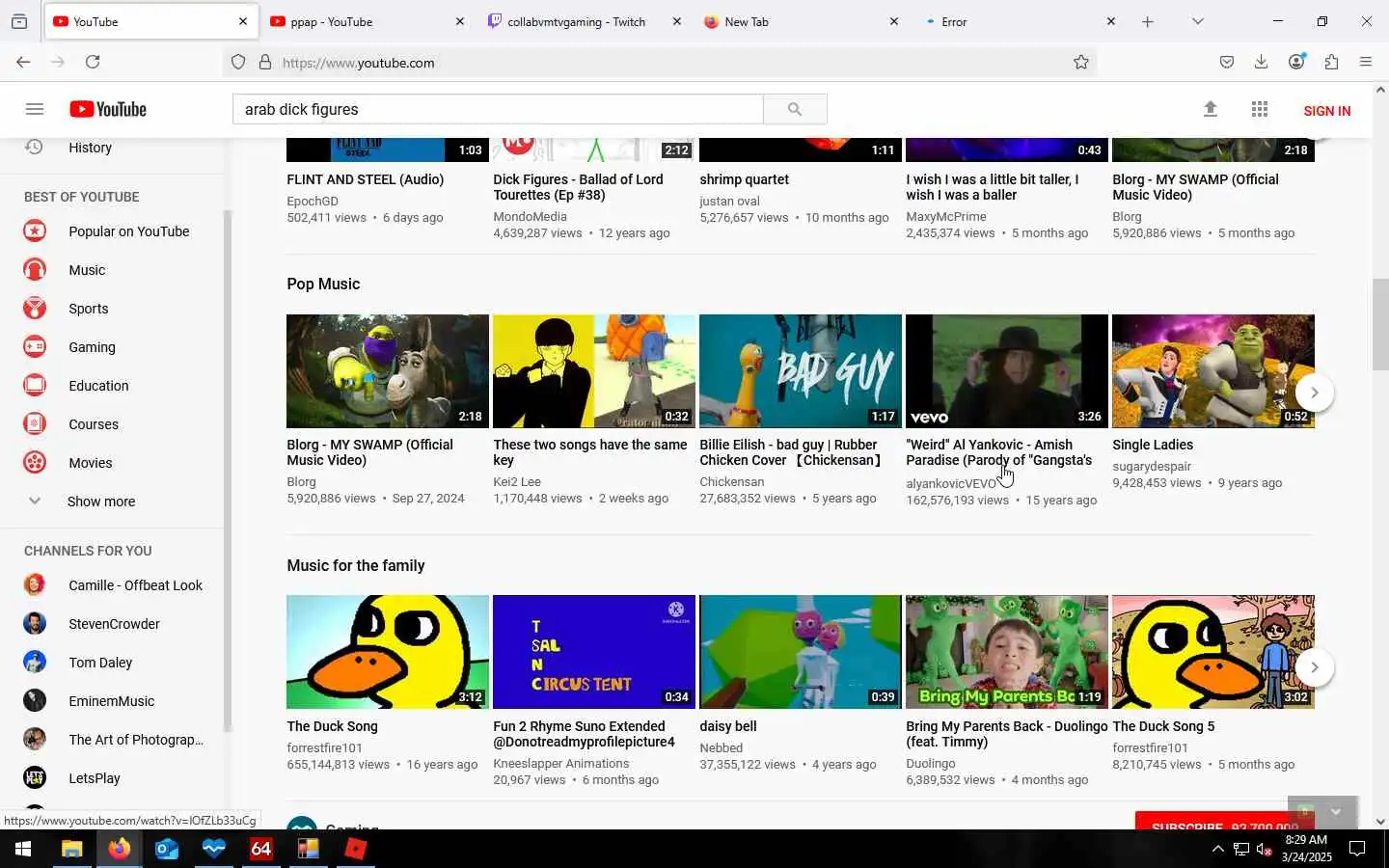Click the tracking protection shield icon
This screenshot has width=1389, height=868.
tap(238, 63)
